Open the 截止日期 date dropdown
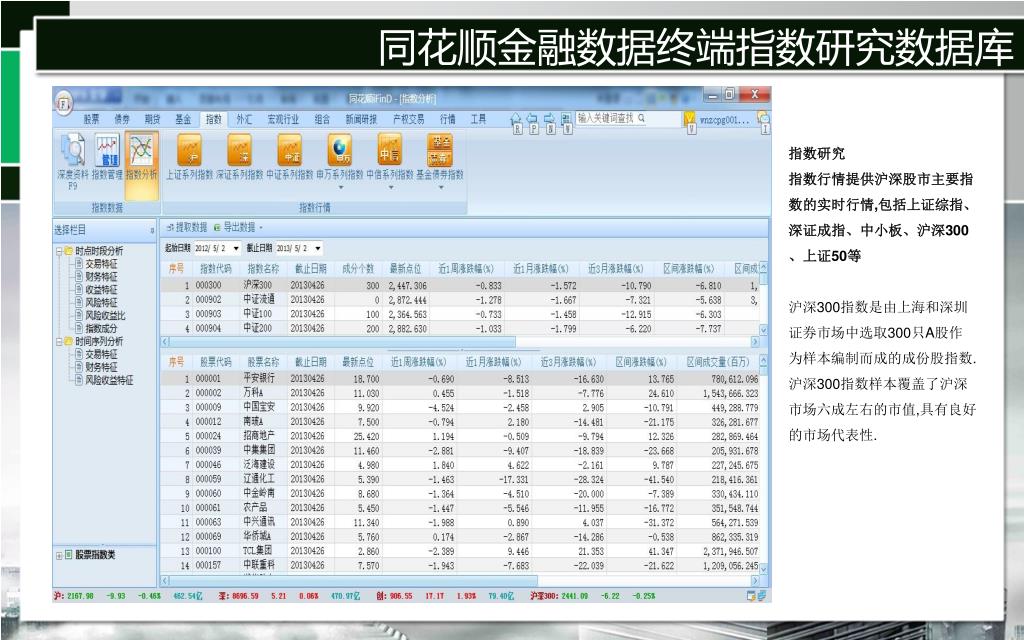The image size is (1024, 640). (317, 249)
